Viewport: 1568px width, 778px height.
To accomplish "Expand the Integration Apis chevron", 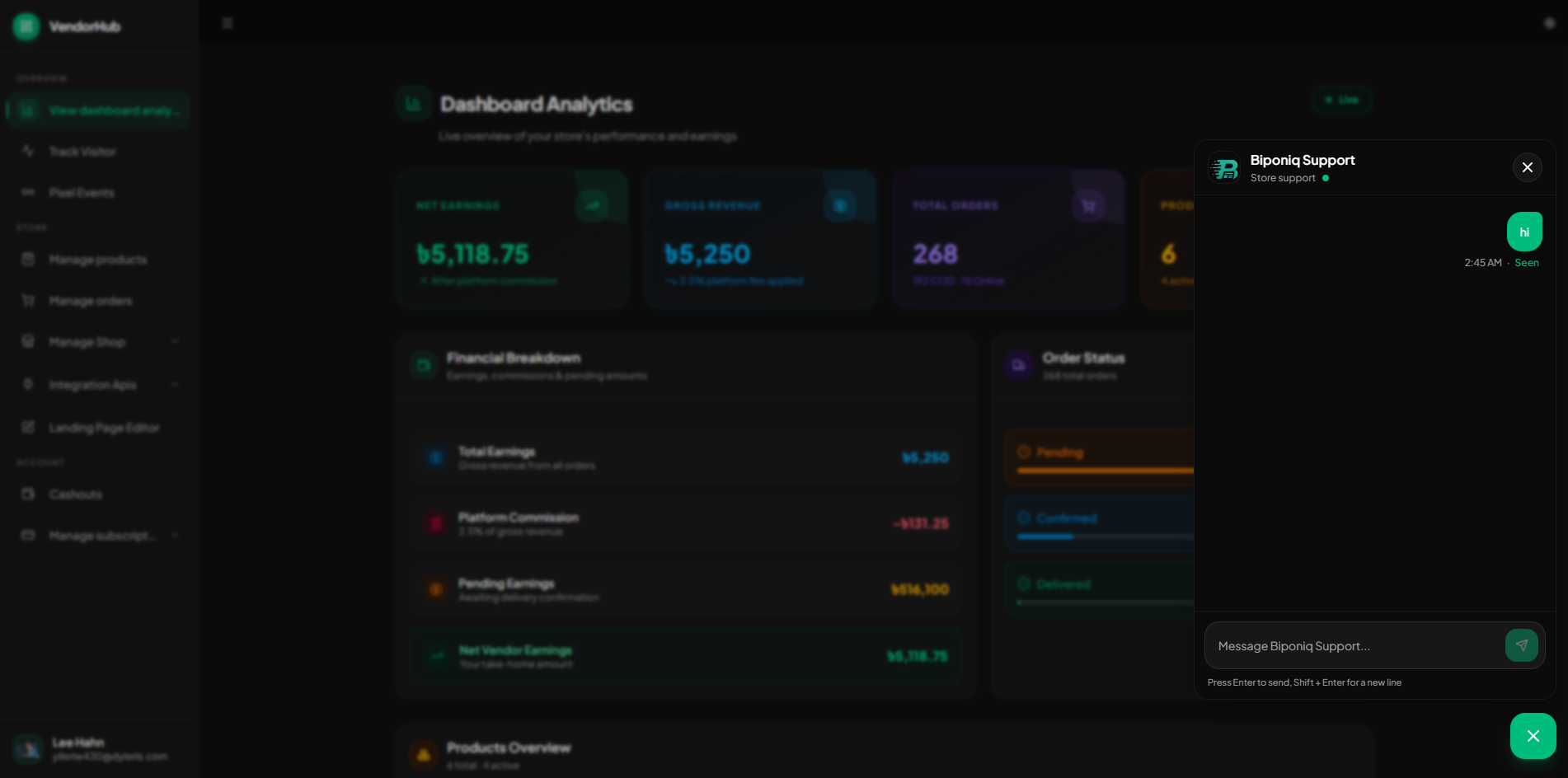I will [175, 385].
